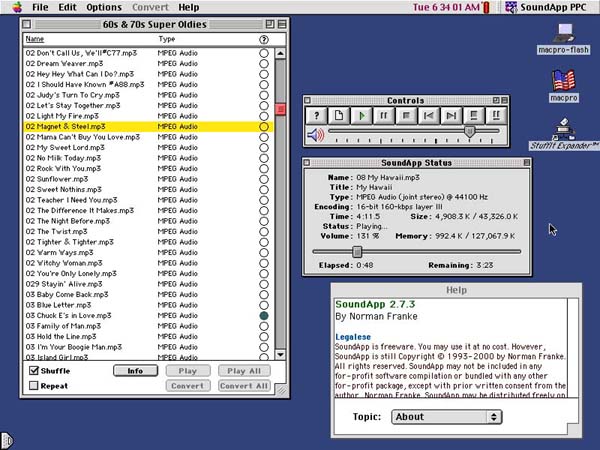Click the Info button
This screenshot has height=450, width=600.
pos(135,370)
